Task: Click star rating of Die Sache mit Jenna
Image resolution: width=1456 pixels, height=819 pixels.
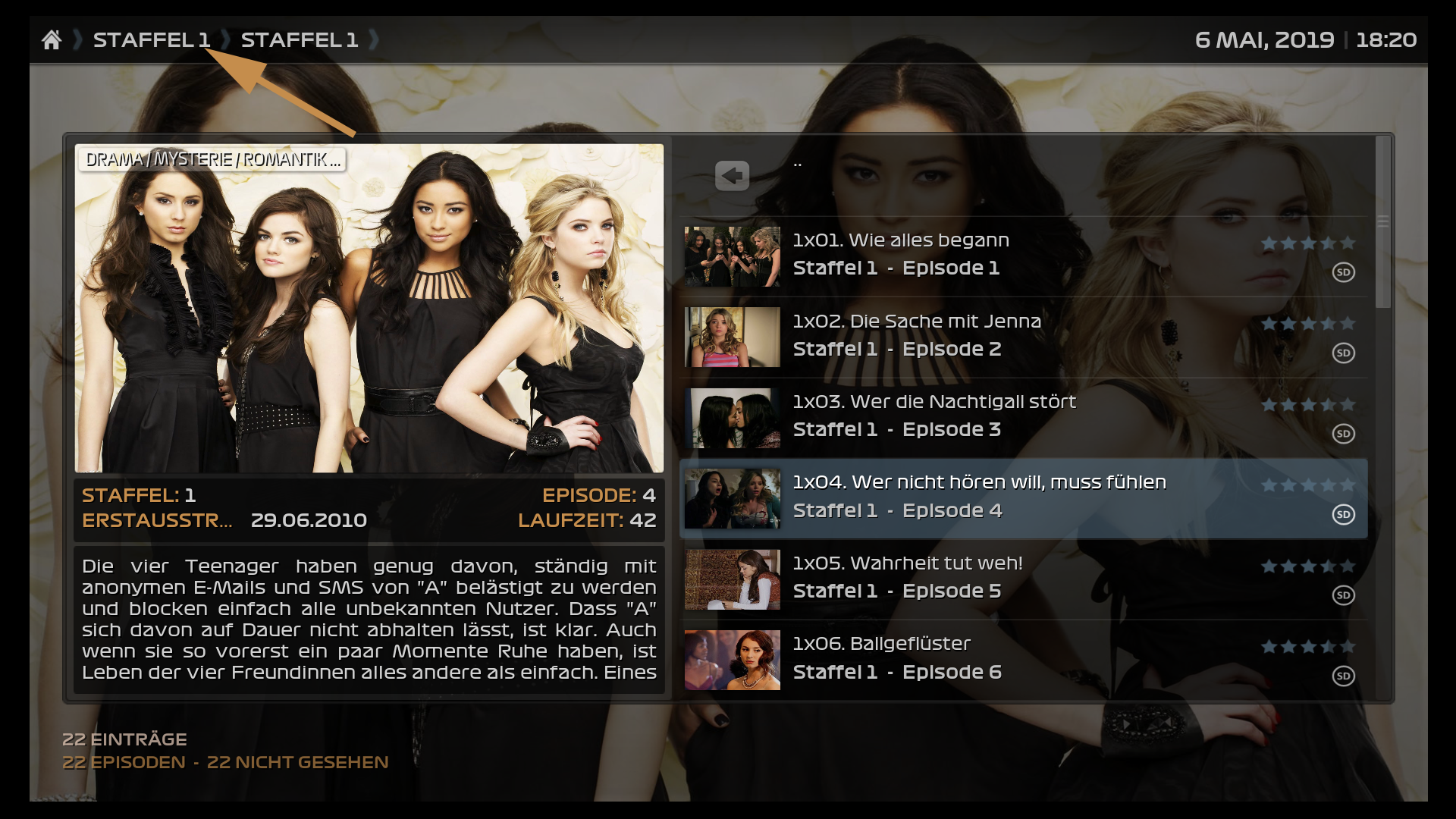Action: (1308, 324)
